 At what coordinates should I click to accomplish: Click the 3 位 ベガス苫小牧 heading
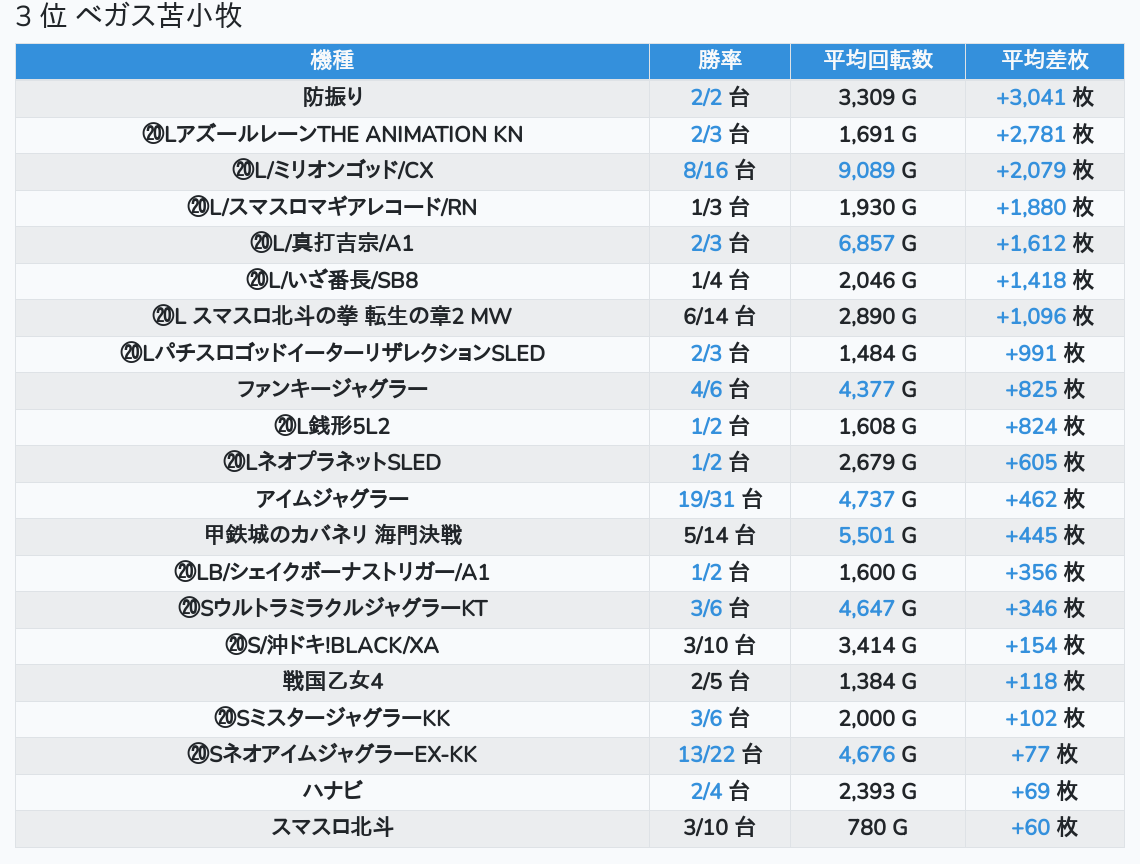129,17
